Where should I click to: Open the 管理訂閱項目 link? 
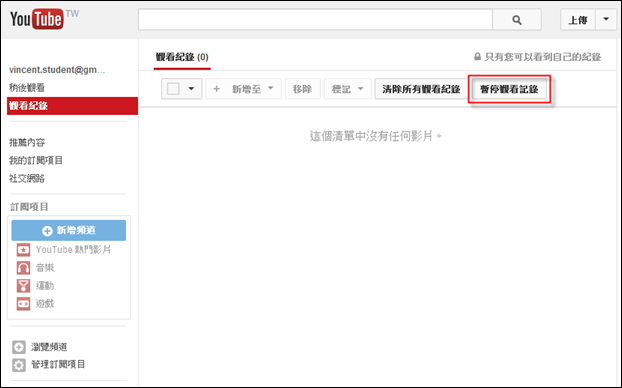(58, 364)
